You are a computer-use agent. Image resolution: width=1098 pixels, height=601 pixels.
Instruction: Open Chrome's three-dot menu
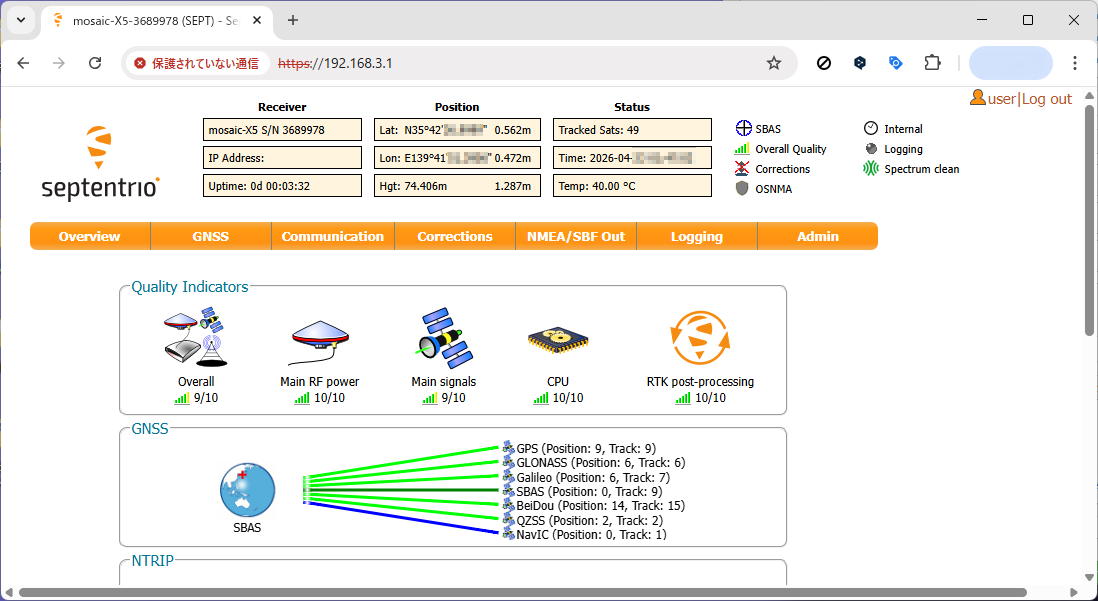(1075, 63)
